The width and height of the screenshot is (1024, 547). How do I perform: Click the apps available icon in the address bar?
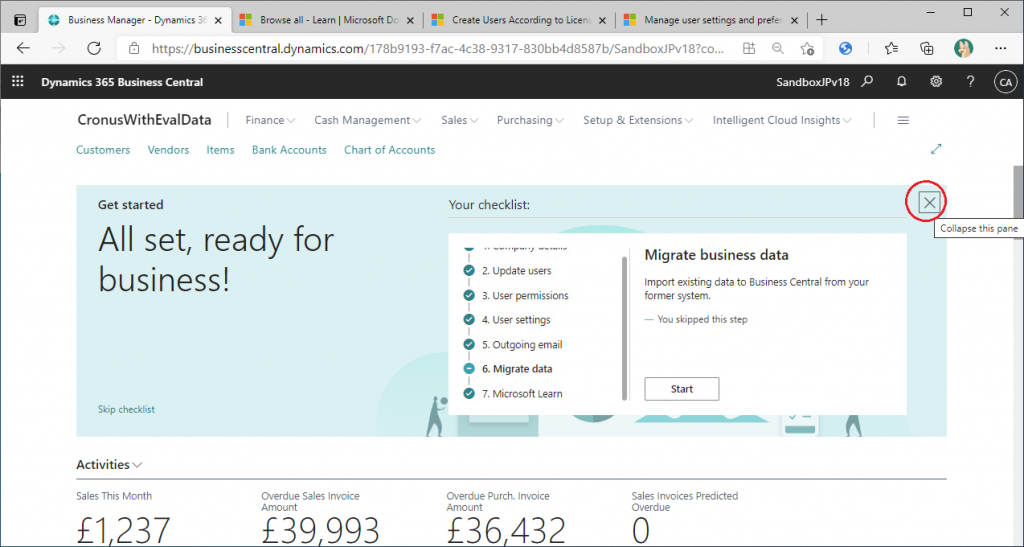pyautogui.click(x=749, y=48)
